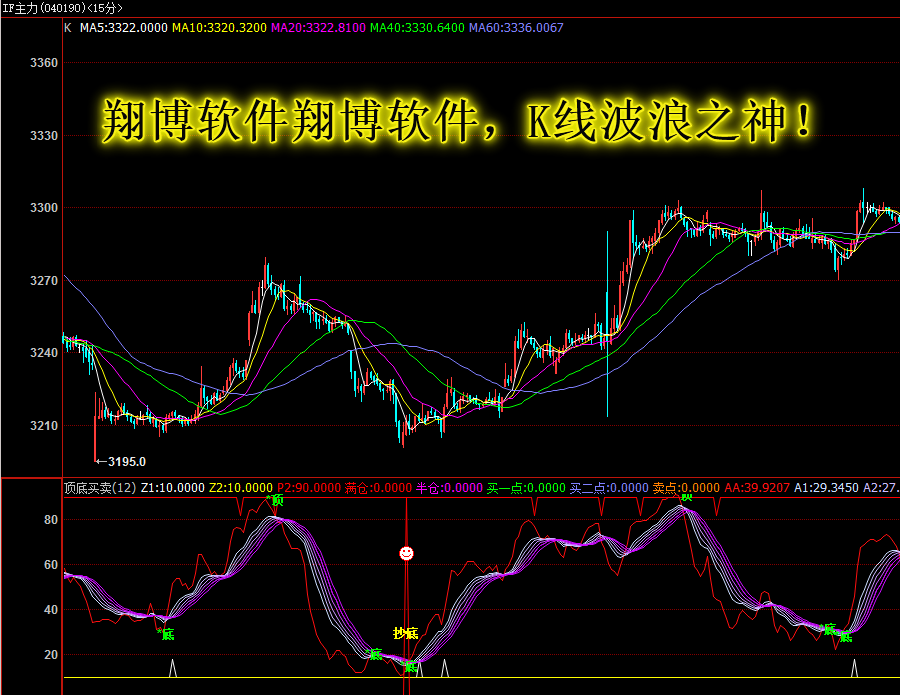The image size is (900, 695).
Task: Click the yellow MA10:3320.3200 label
Action: click(x=219, y=28)
